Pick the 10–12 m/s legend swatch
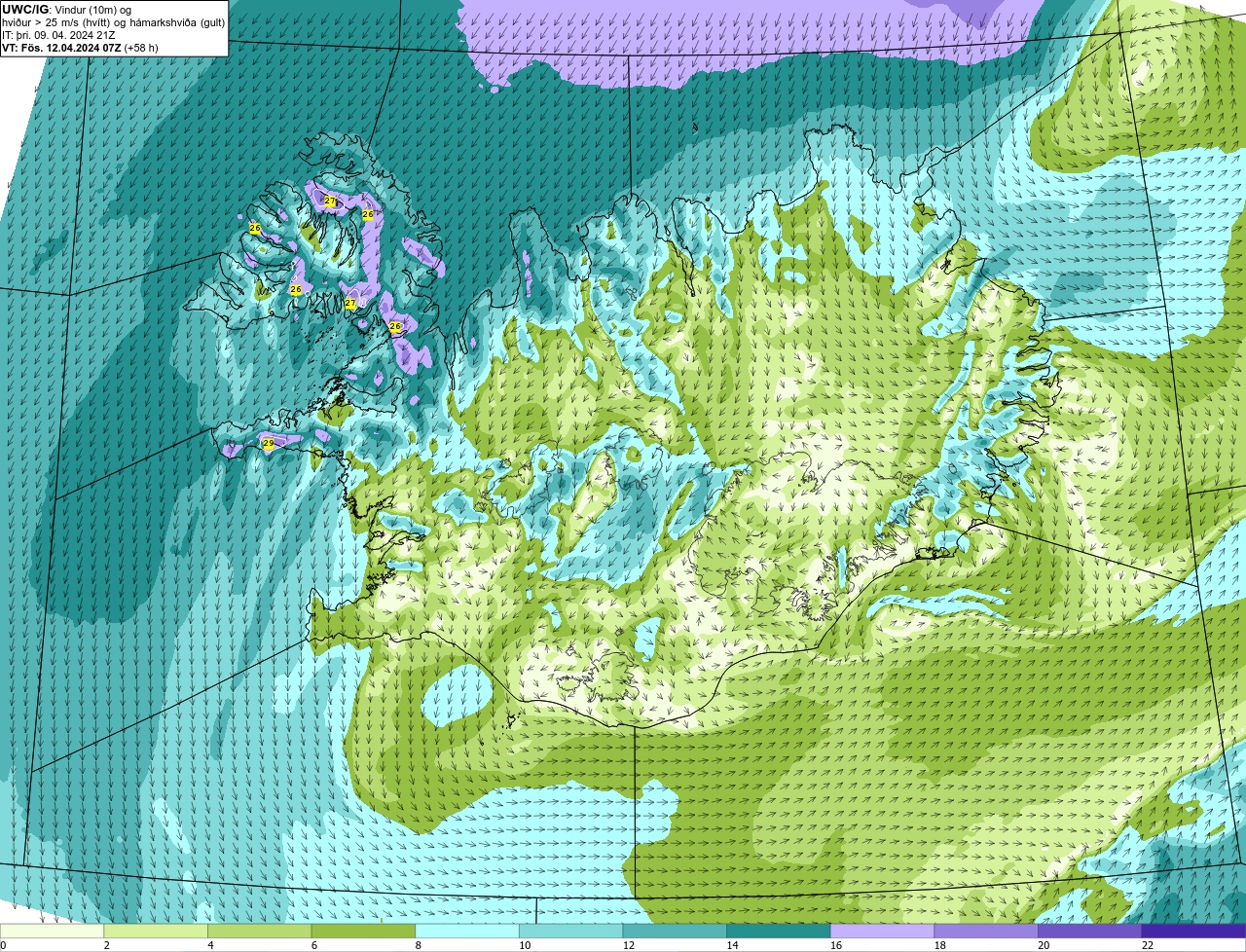 pos(570,931)
